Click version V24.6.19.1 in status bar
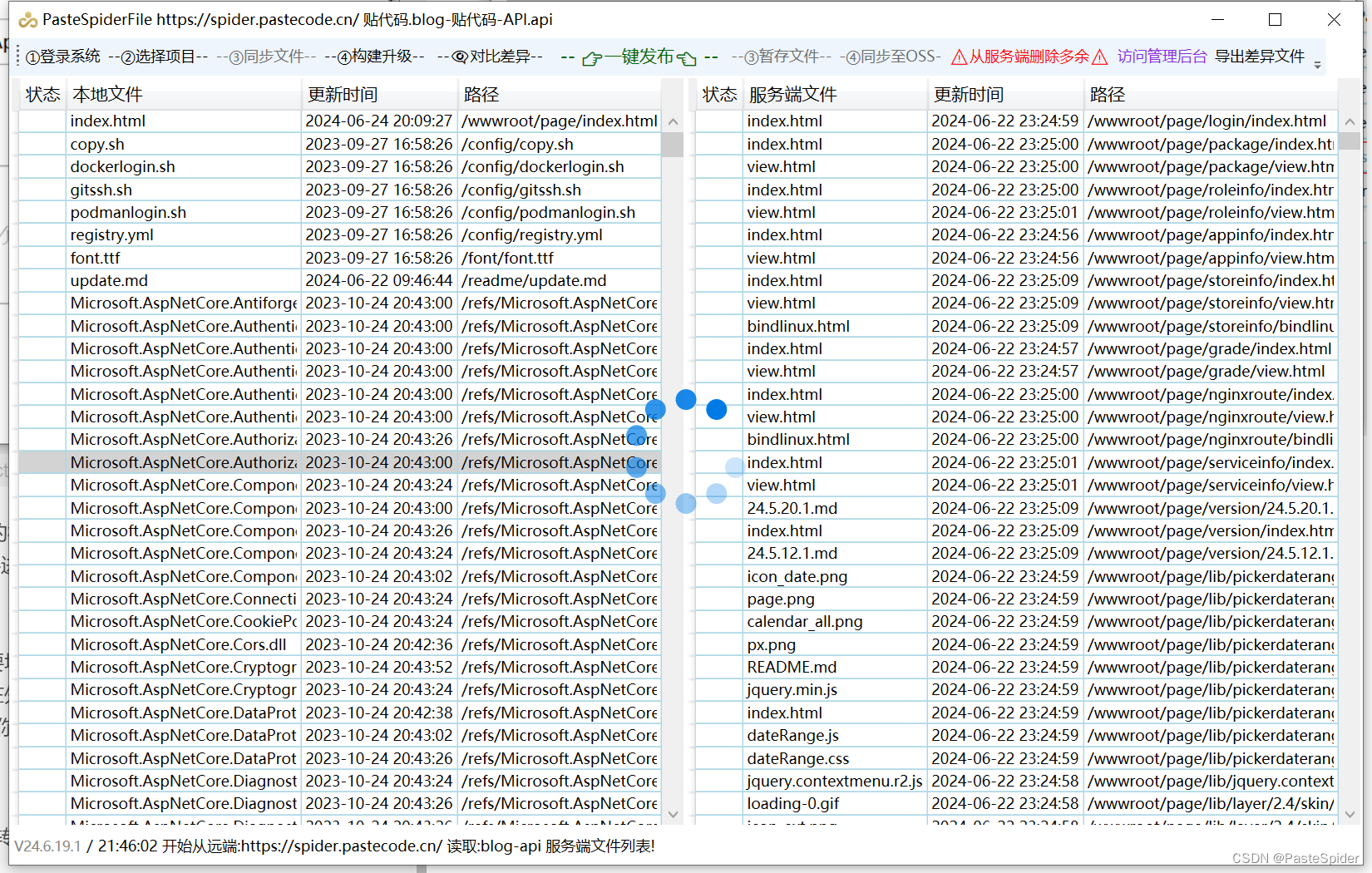Screen dimensions: 1372x873 pos(47,846)
